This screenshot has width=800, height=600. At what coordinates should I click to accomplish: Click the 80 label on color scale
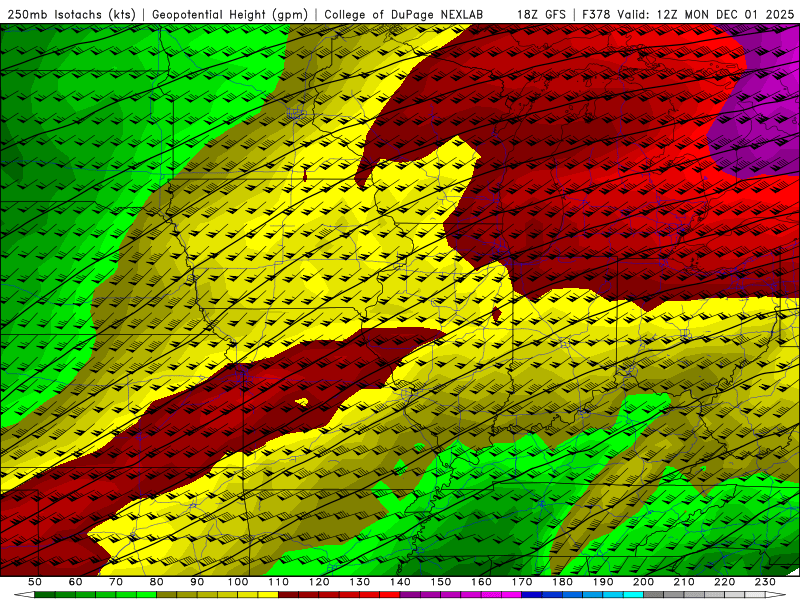(156, 582)
